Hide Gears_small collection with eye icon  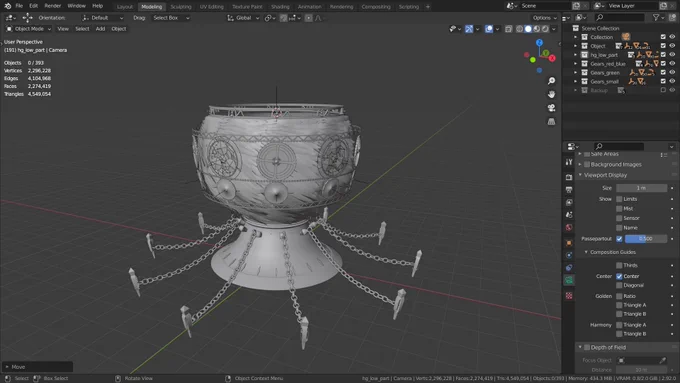(672, 82)
